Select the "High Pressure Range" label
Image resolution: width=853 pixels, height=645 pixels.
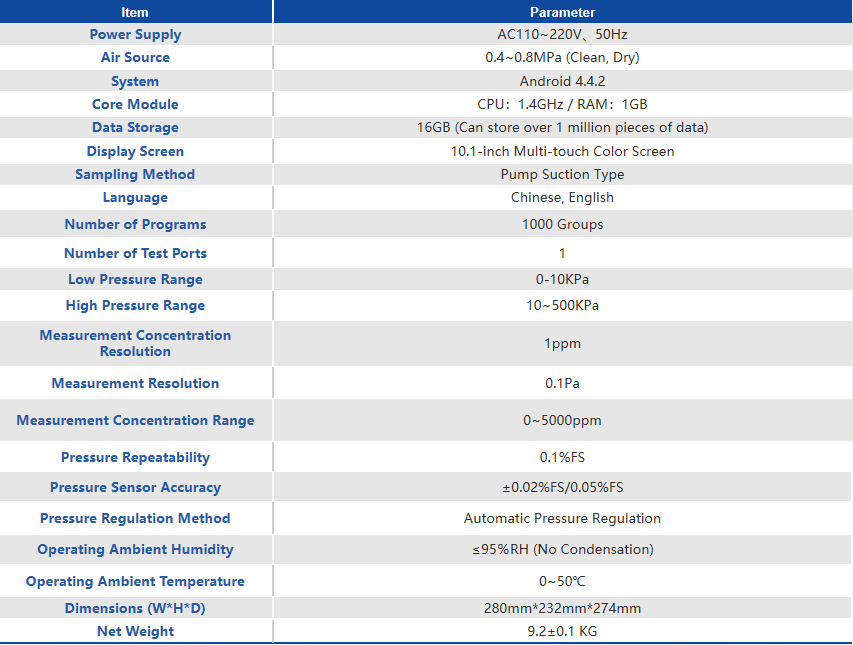pyautogui.click(x=135, y=305)
